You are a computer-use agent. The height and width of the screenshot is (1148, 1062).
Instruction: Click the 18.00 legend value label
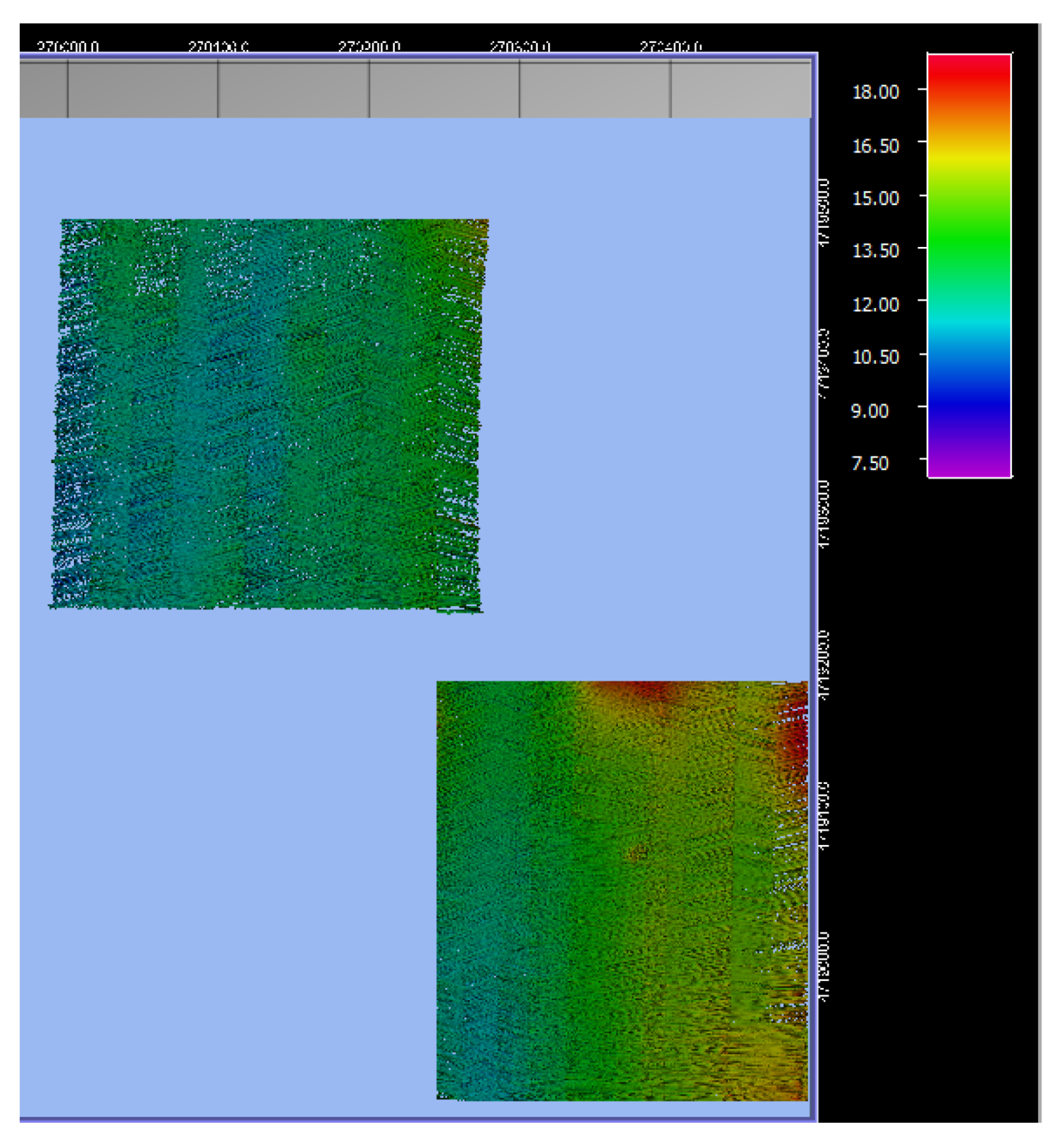point(875,92)
